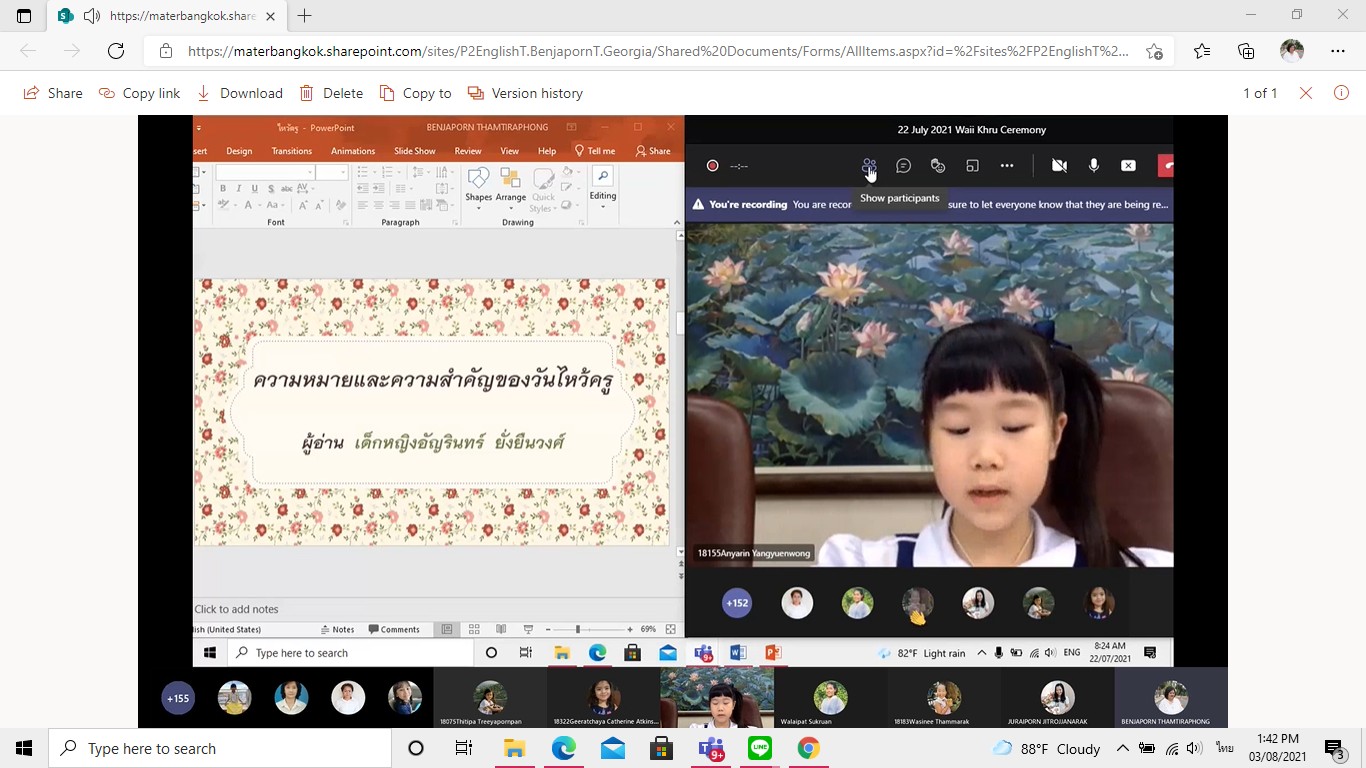Click the +155 participants badge below video
The image size is (1366, 768).
[178, 698]
